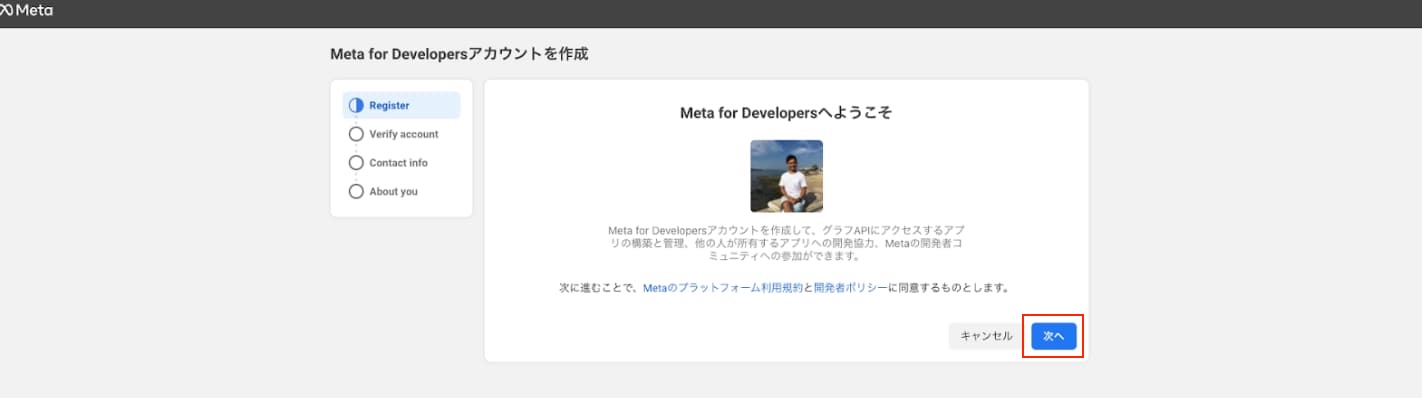Click the dark top navigation bar
Image resolution: width=1422 pixels, height=398 pixels.
click(711, 13)
